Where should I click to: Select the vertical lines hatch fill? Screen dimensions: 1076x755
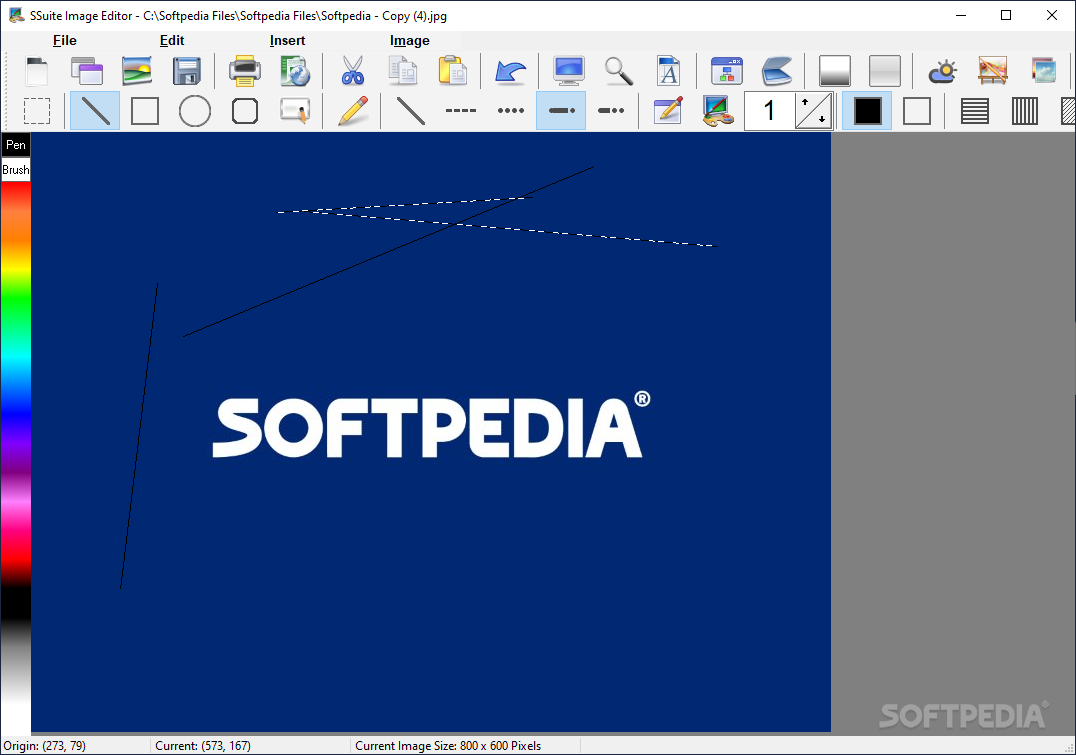[x=1025, y=111]
